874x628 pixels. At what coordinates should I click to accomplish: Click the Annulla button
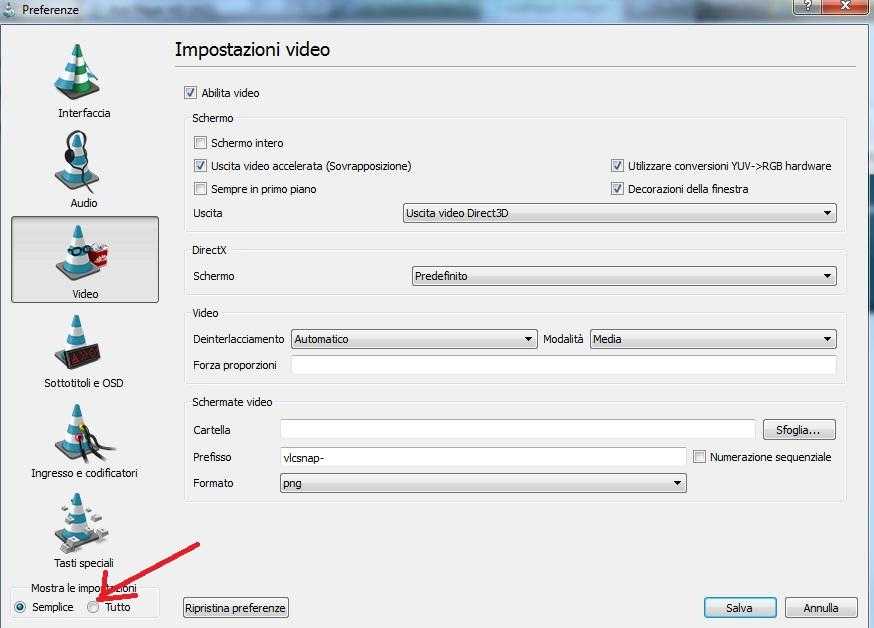pyautogui.click(x=820, y=608)
